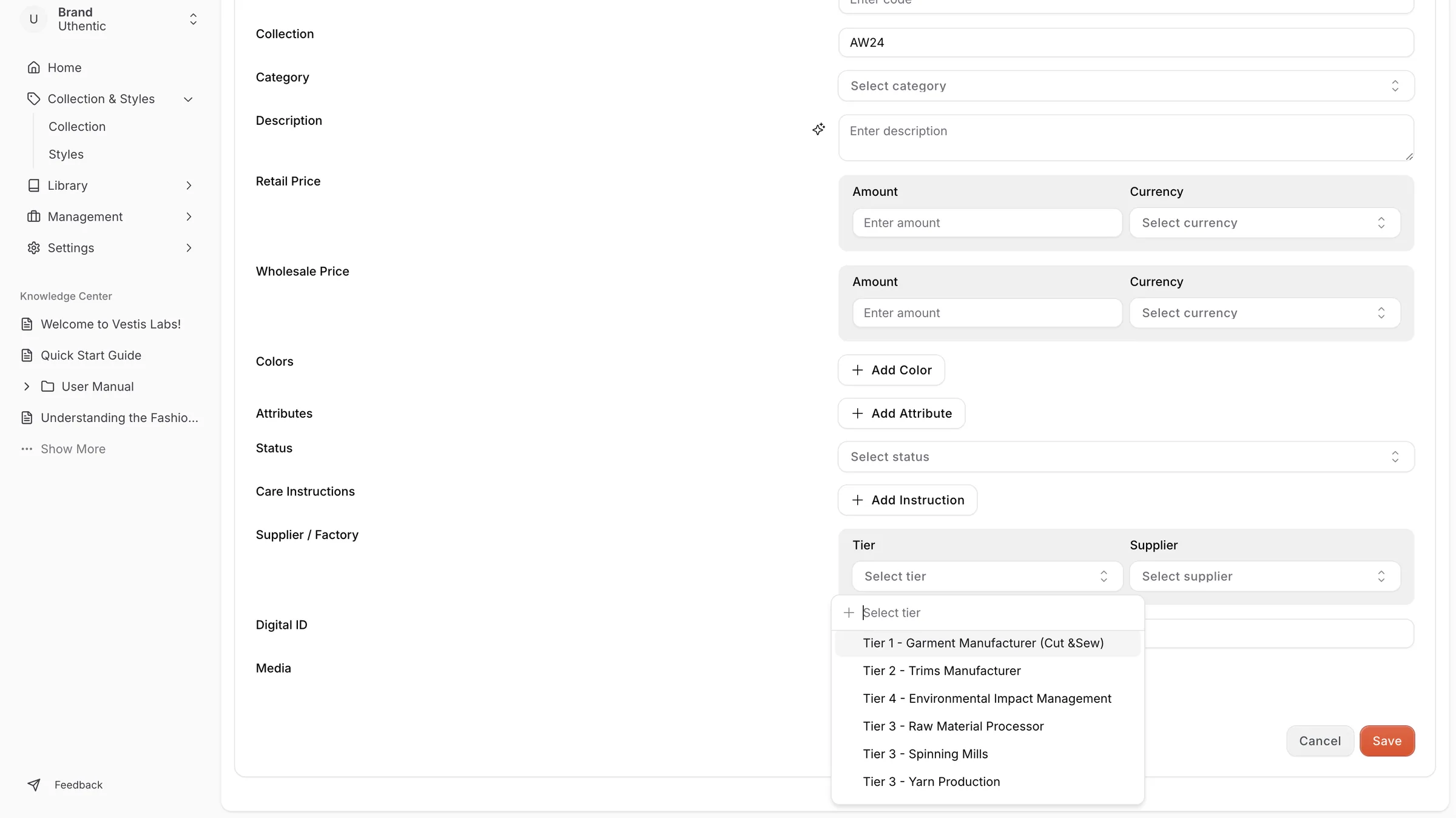Image resolution: width=1456 pixels, height=818 pixels.
Task: Open Wholesale Price currency dropdown
Action: 1265,313
